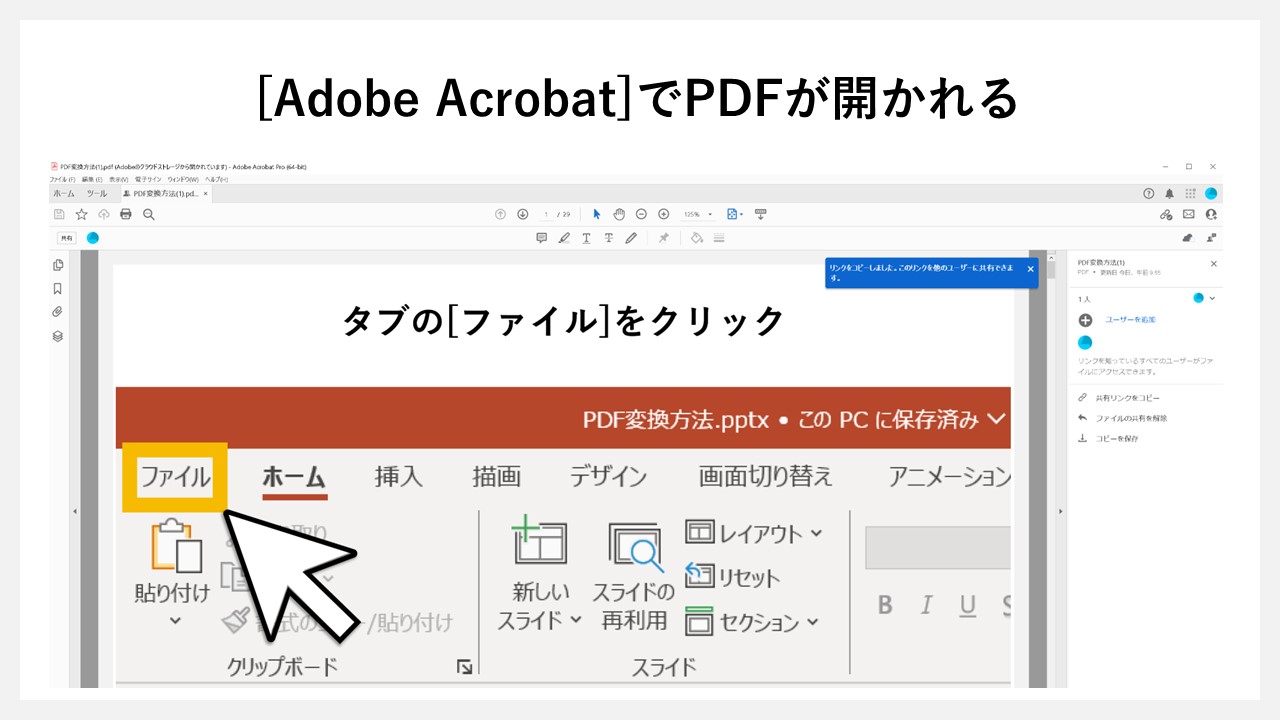Open the page display options dropdown

coord(733,214)
